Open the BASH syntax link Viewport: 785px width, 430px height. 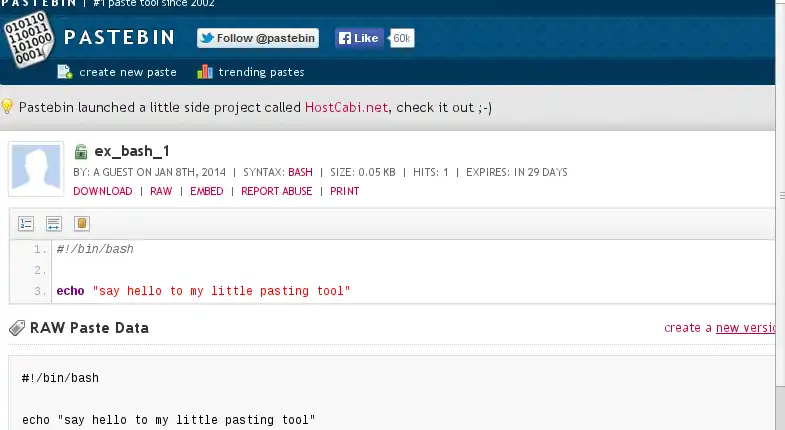[x=300, y=172]
